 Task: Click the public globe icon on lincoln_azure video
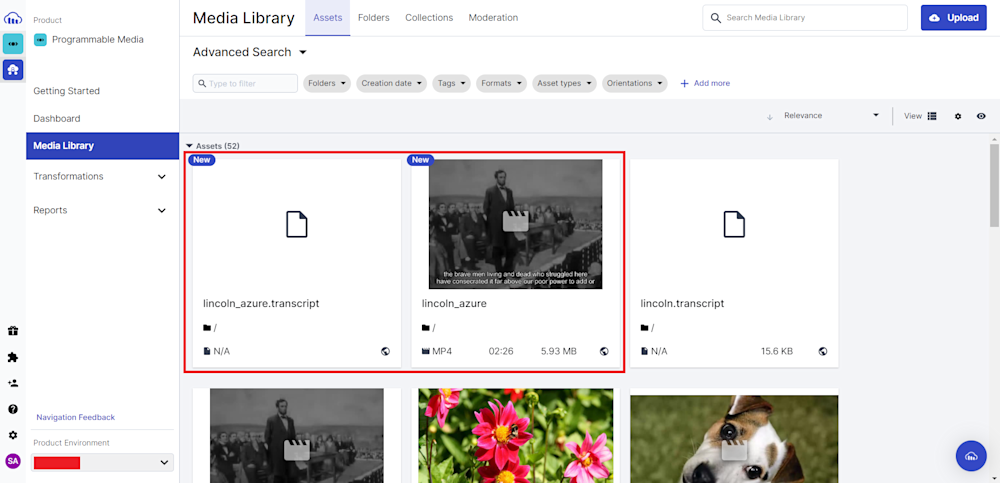[604, 351]
